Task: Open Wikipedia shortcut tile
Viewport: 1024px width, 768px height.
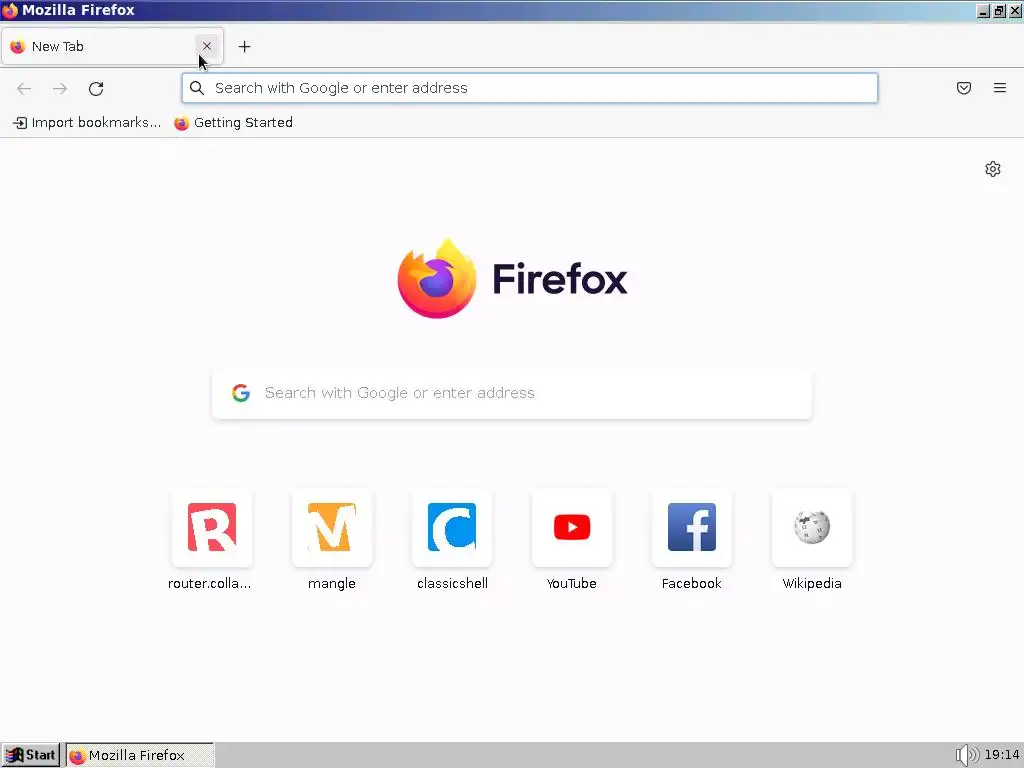Action: 812,540
